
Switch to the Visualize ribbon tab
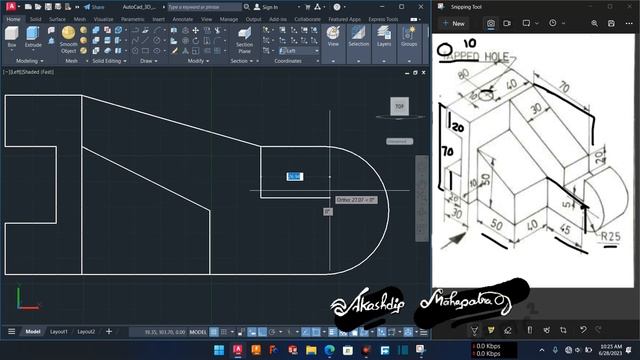[103, 19]
